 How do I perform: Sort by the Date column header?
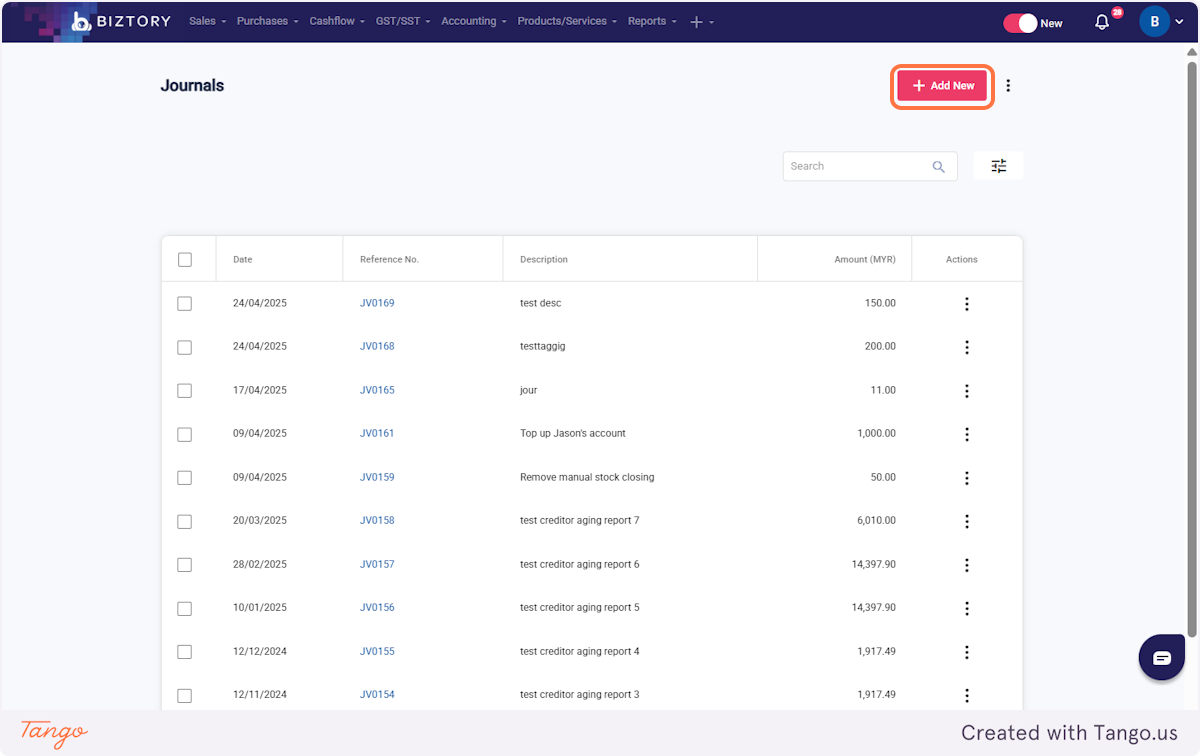[x=242, y=259]
